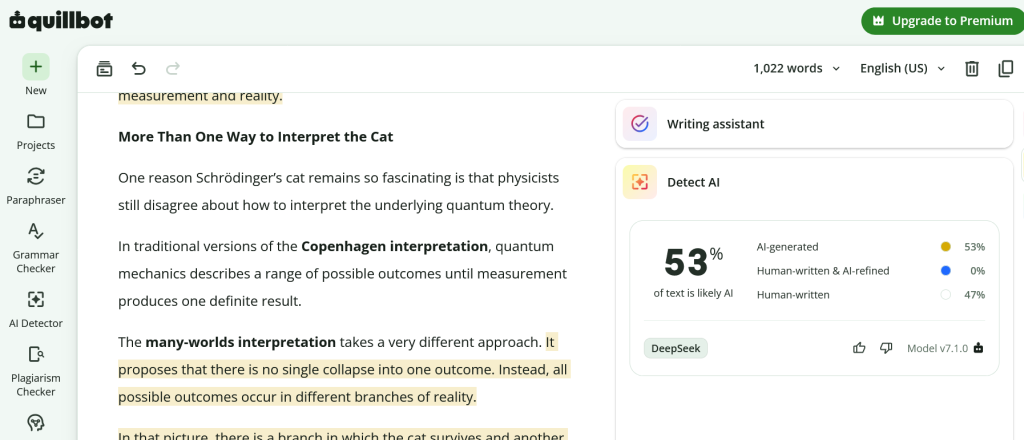The height and width of the screenshot is (440, 1024).
Task: Open the Projects folder icon
Action: tap(36, 121)
